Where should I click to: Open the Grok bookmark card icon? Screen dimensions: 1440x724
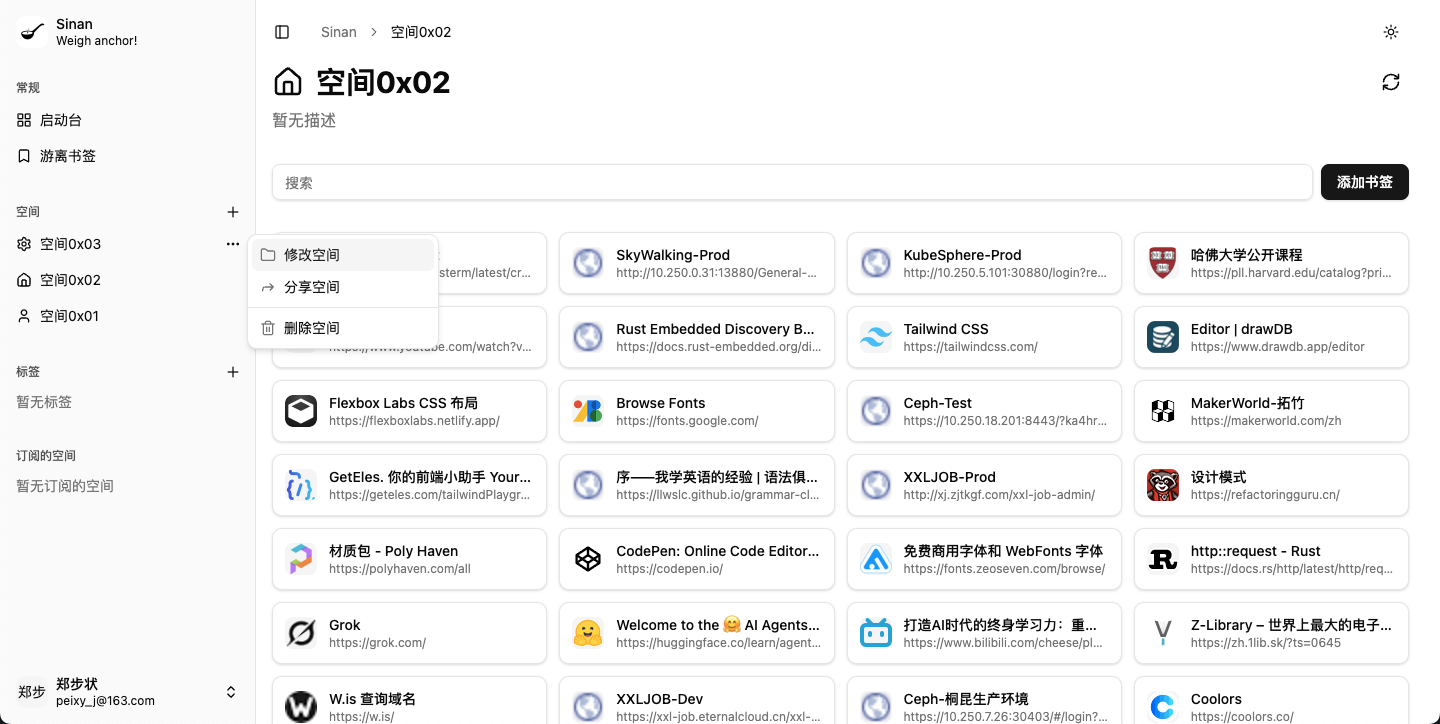(x=301, y=633)
